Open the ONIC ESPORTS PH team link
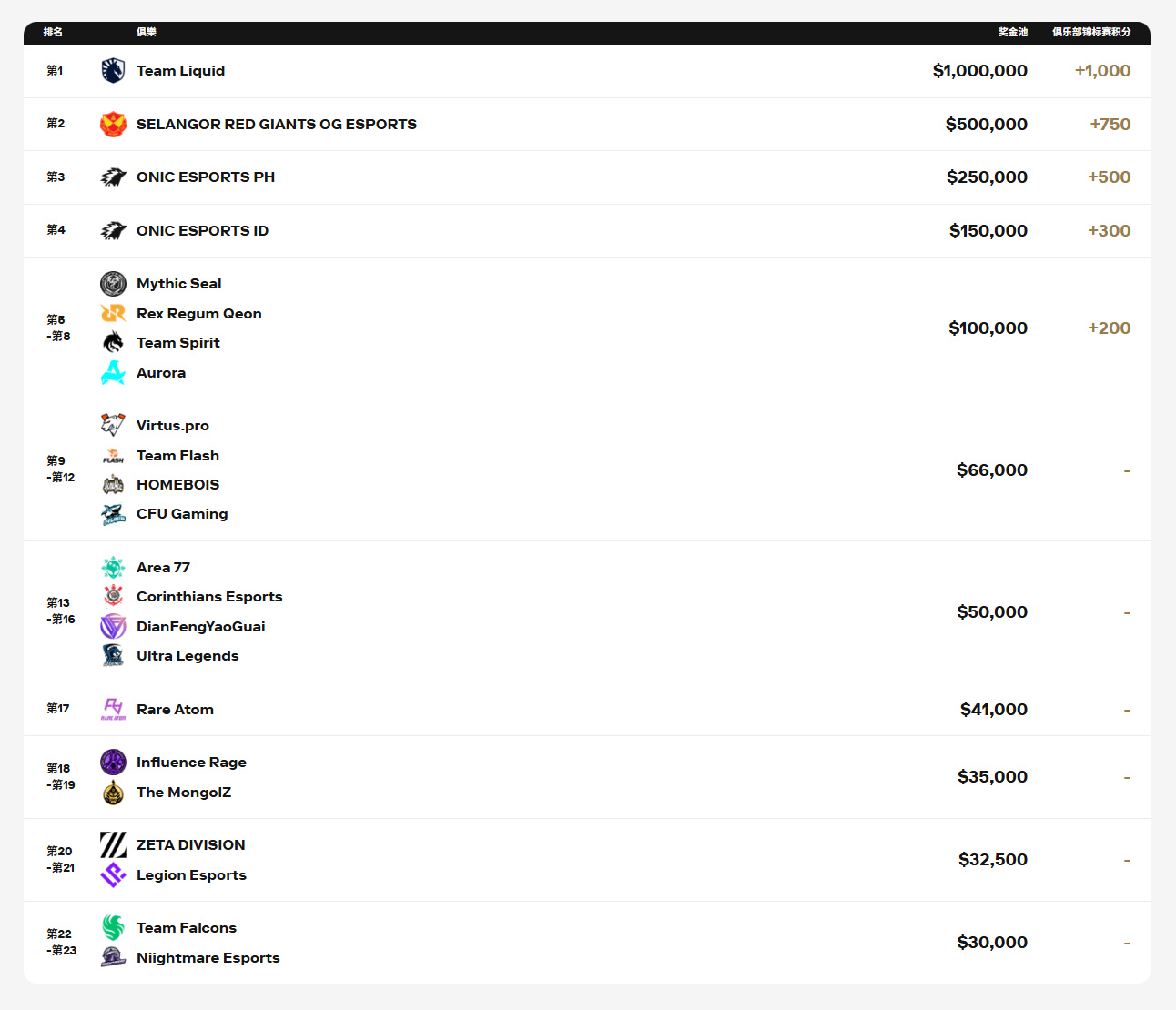This screenshot has height=1010, width=1176. click(206, 177)
